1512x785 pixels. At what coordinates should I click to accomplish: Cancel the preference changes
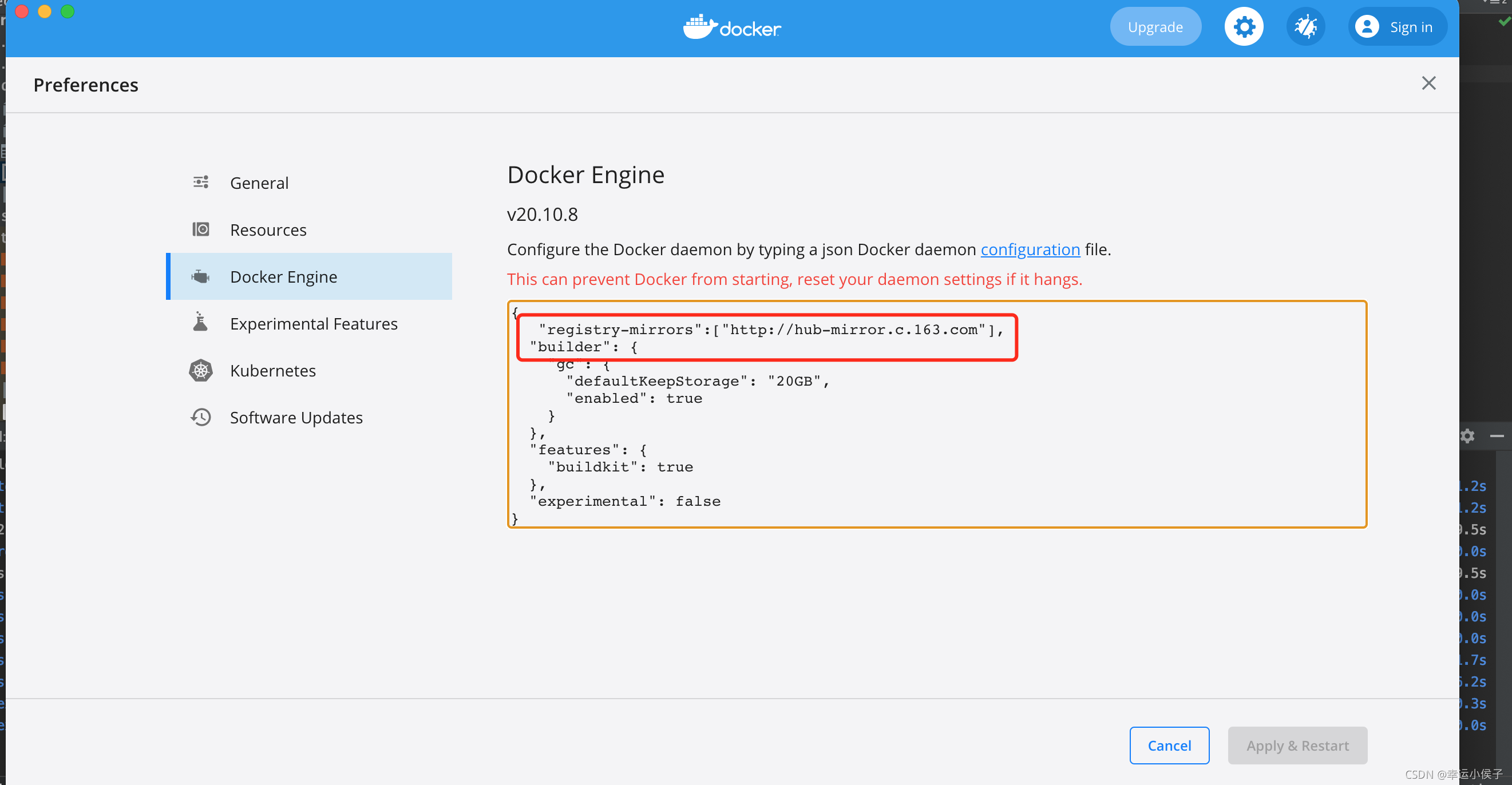tap(1169, 745)
